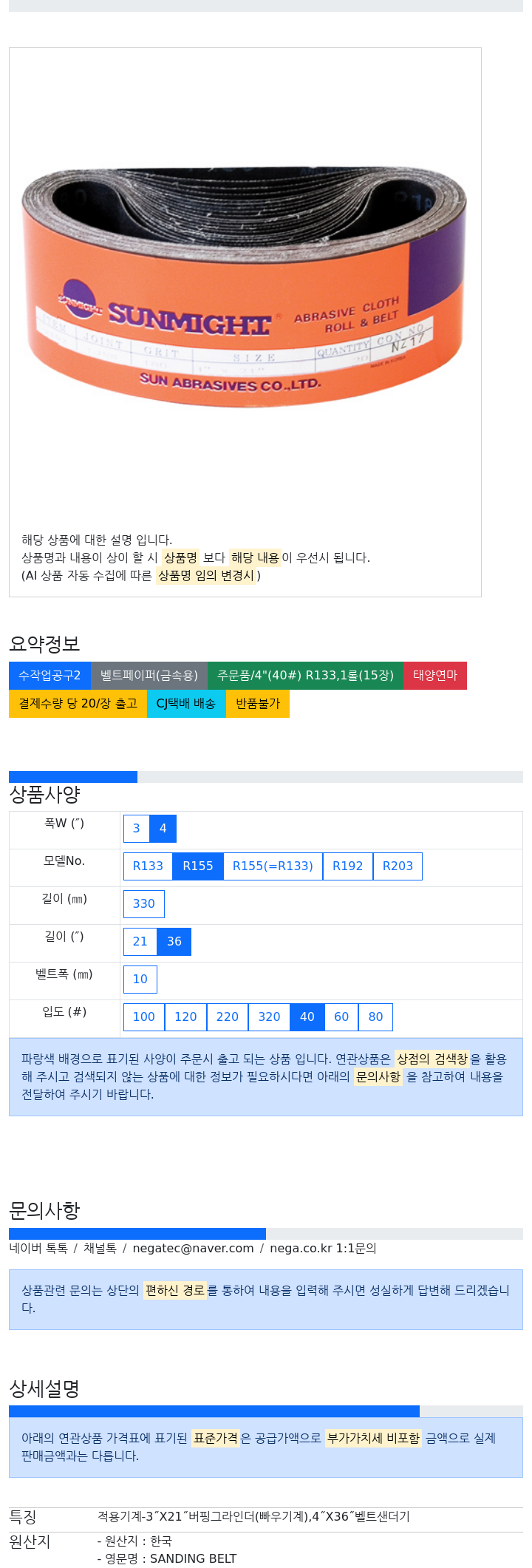The image size is (532, 1568).
Task: Select length 330 mm option
Action: point(144,904)
